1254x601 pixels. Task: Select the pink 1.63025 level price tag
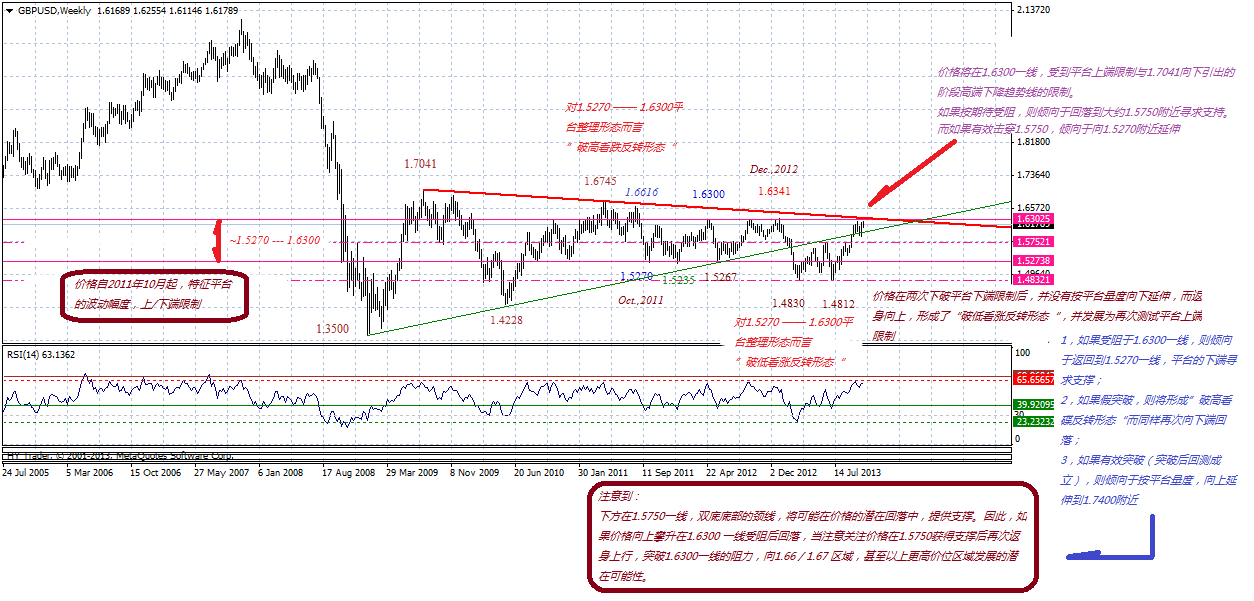pos(1031,218)
